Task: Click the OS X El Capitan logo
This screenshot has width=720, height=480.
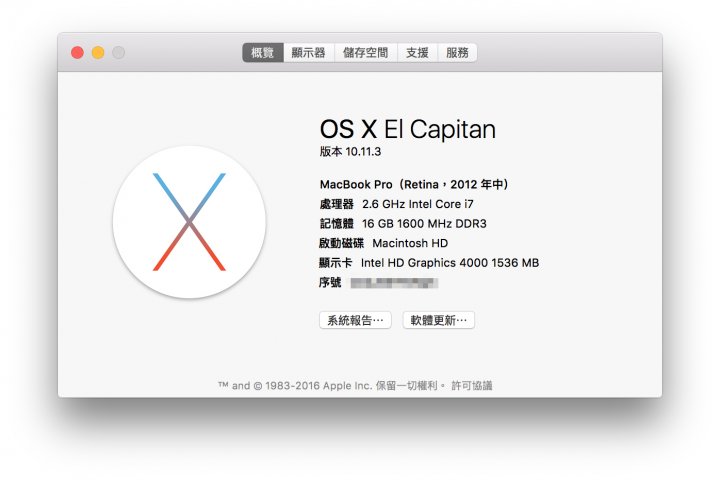Action: (189, 222)
